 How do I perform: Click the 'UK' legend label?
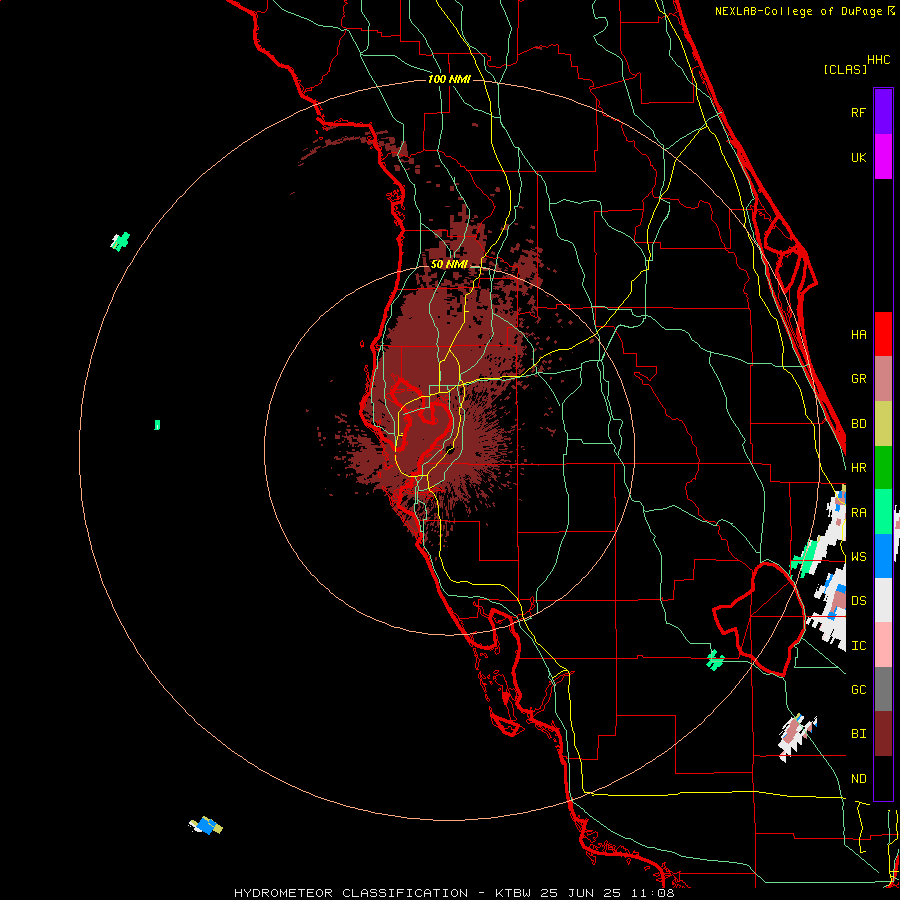pyautogui.click(x=858, y=158)
